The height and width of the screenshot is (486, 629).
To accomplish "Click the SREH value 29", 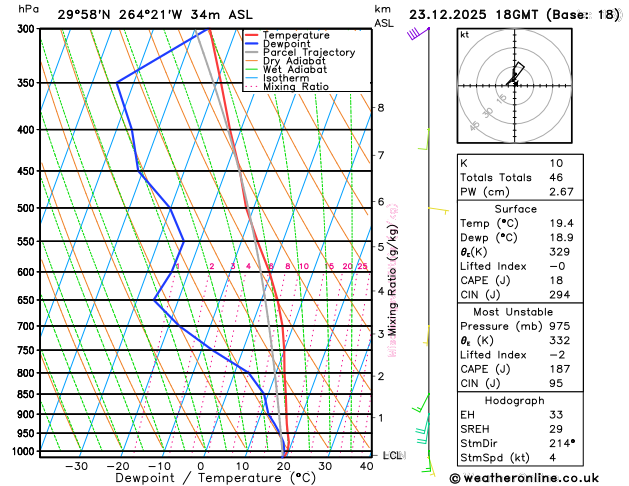I will pyautogui.click(x=556, y=429).
